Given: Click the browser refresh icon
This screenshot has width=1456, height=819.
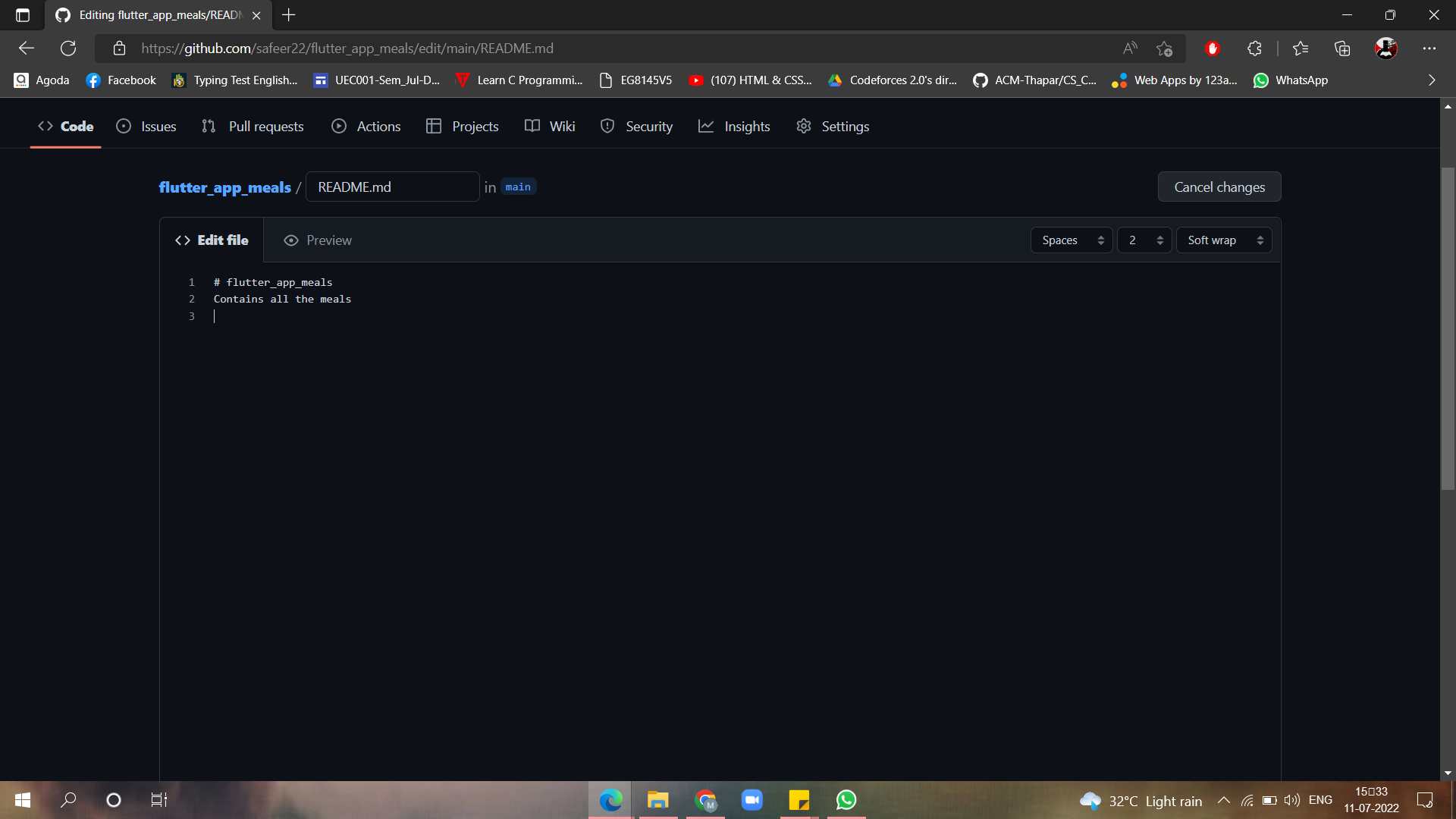Looking at the screenshot, I should point(68,49).
